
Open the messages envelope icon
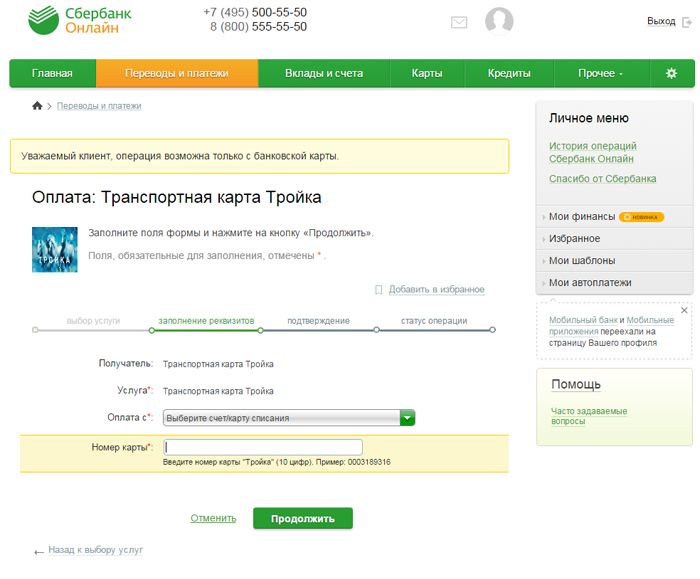click(459, 22)
